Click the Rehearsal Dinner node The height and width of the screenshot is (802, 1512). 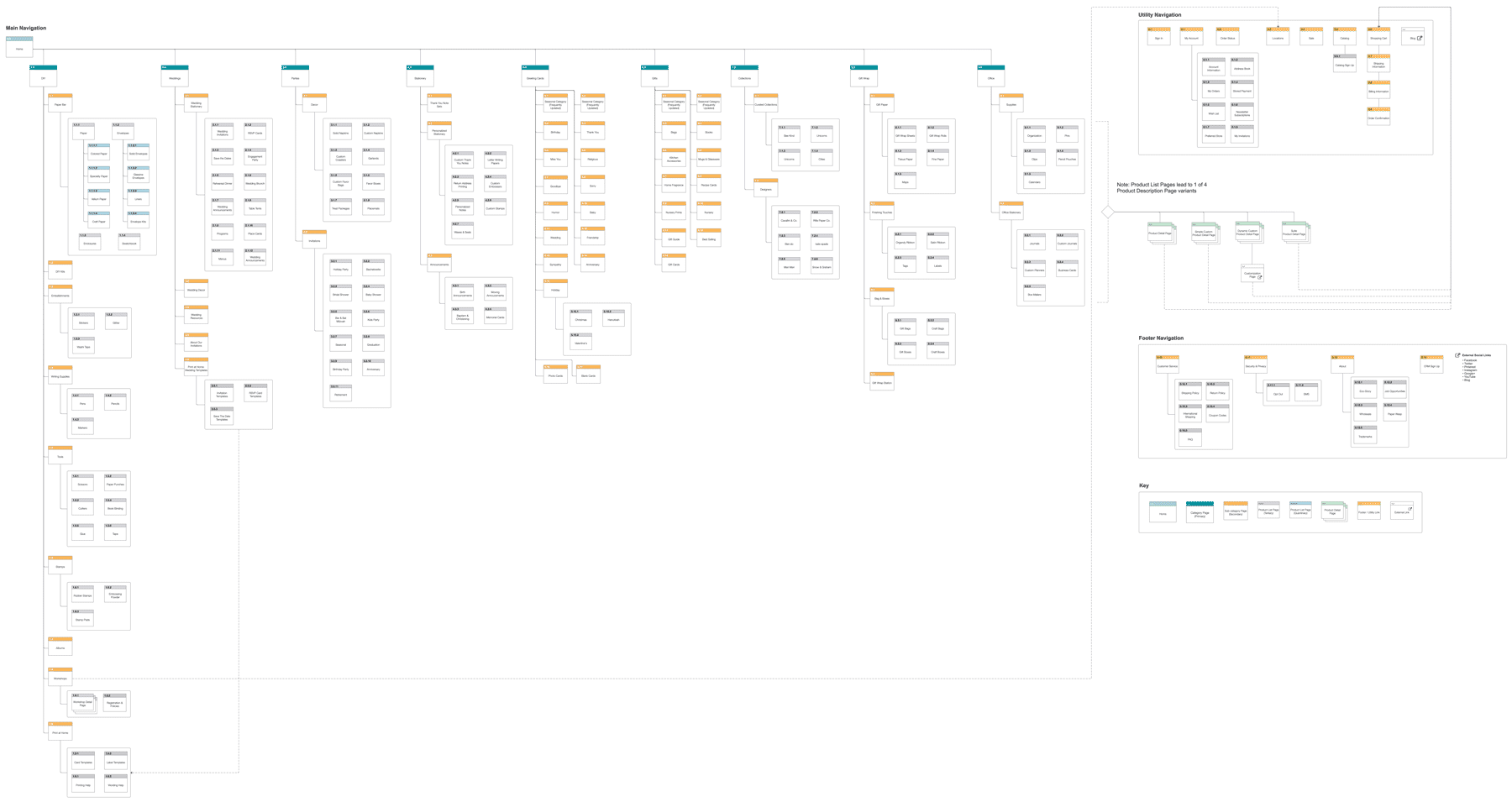[x=223, y=181]
